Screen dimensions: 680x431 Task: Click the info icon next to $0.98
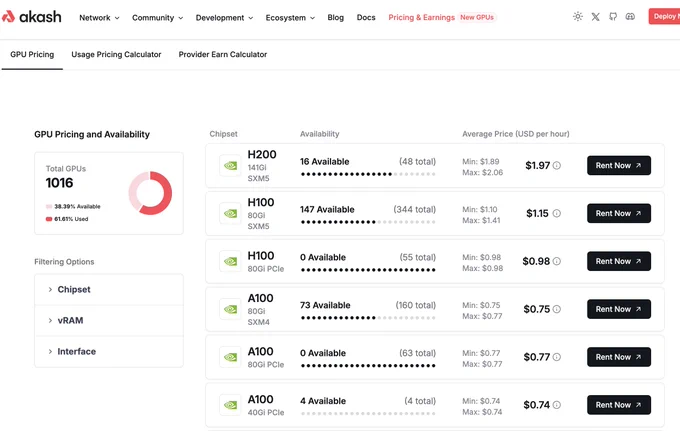557,261
